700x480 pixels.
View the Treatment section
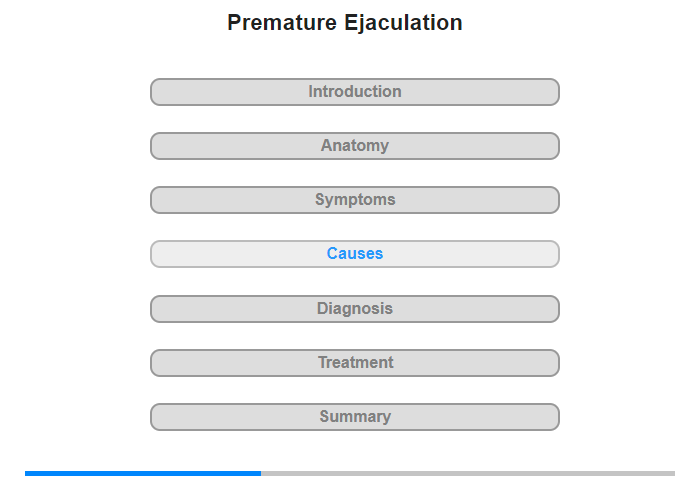pyautogui.click(x=354, y=363)
